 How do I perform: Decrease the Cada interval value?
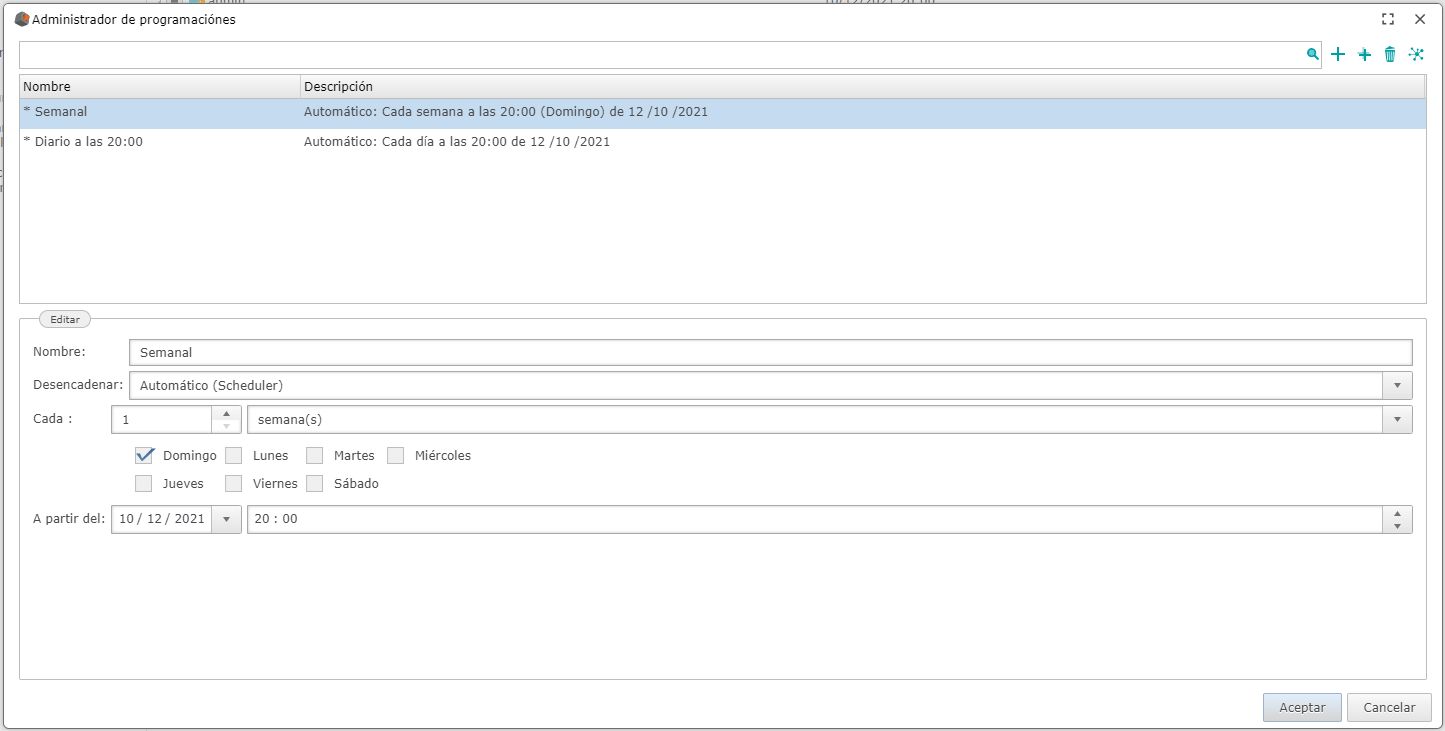coord(227,426)
